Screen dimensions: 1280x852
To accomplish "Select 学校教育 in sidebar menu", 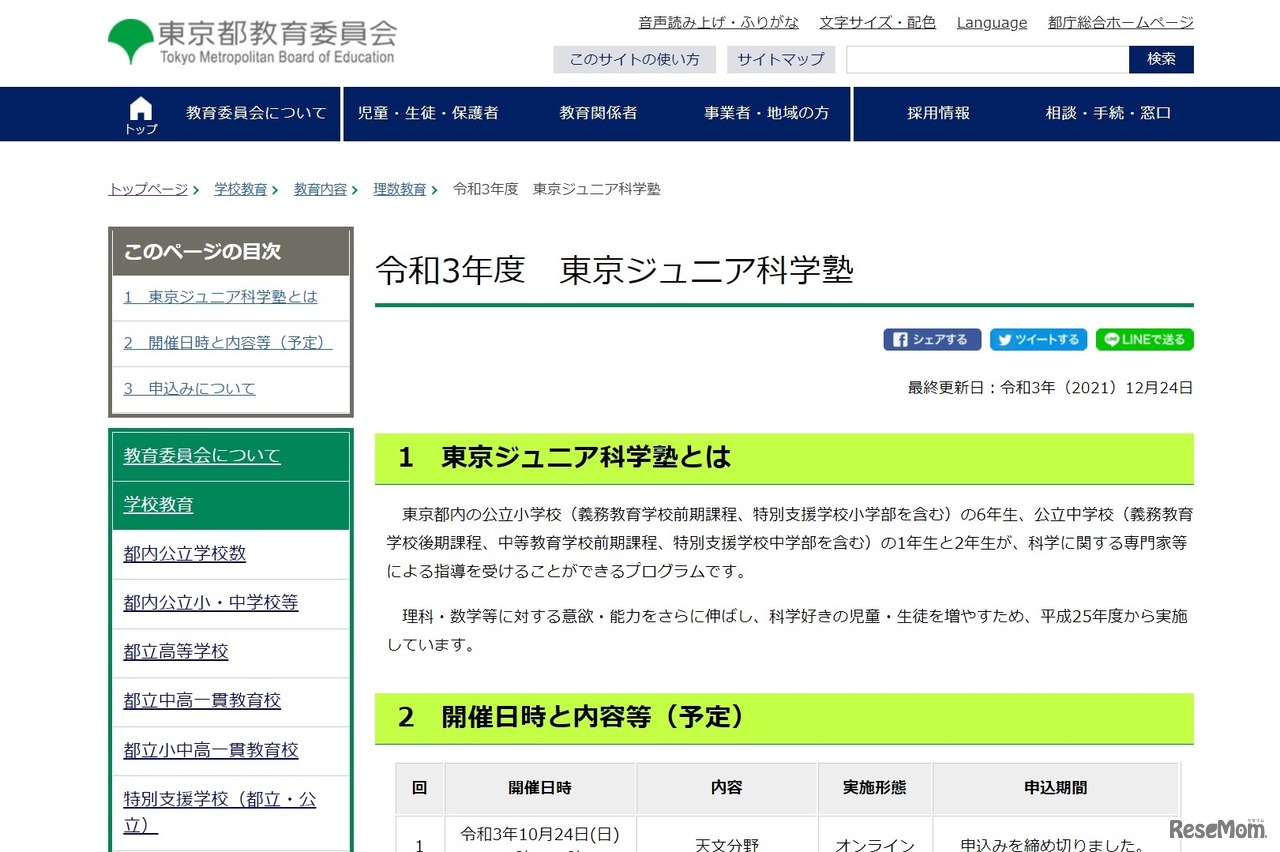I will (158, 504).
